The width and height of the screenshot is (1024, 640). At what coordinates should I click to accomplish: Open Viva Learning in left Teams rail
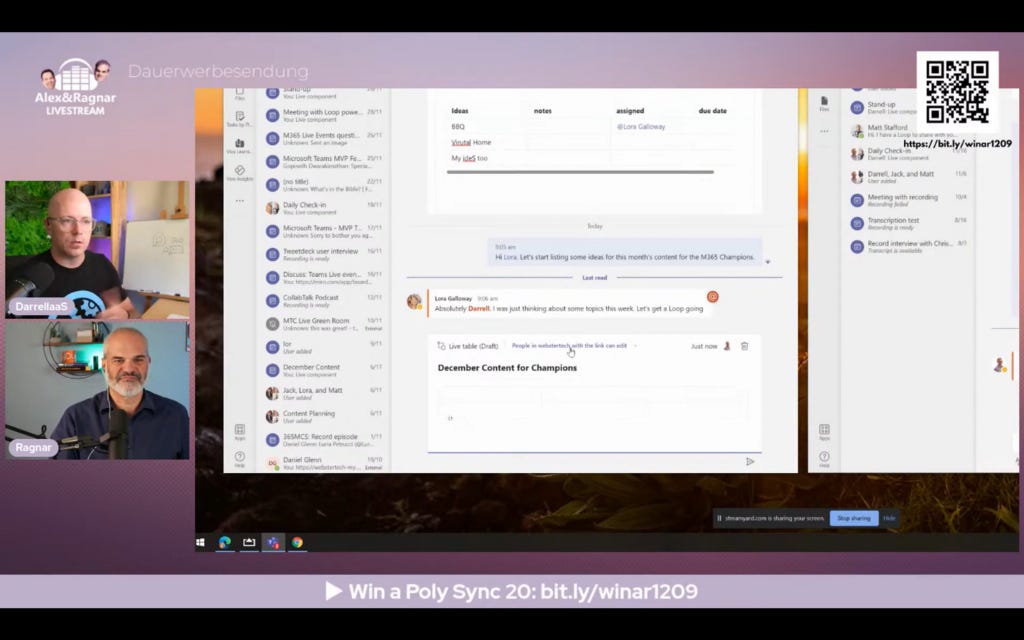click(x=240, y=146)
